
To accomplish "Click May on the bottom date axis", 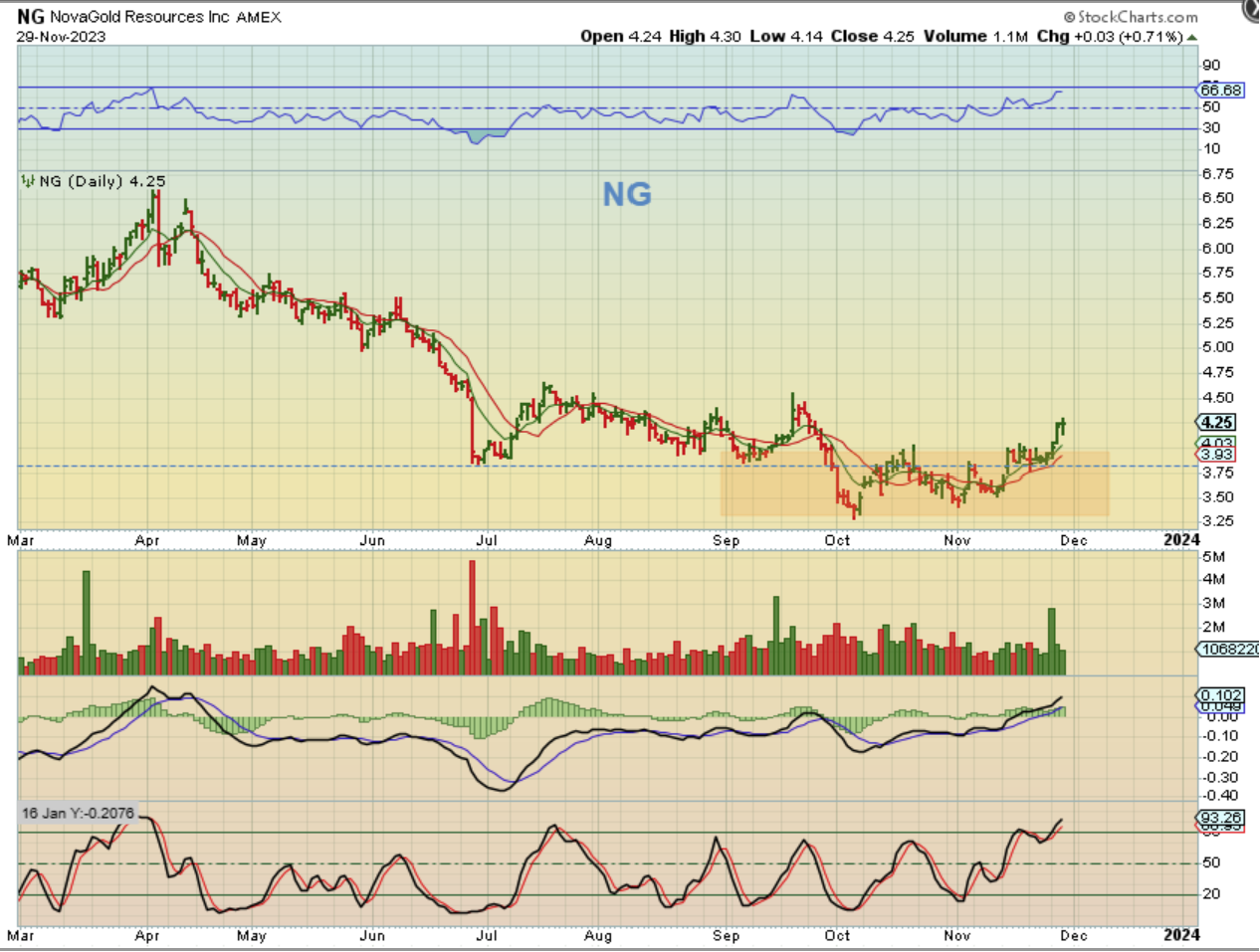I will click(x=252, y=936).
